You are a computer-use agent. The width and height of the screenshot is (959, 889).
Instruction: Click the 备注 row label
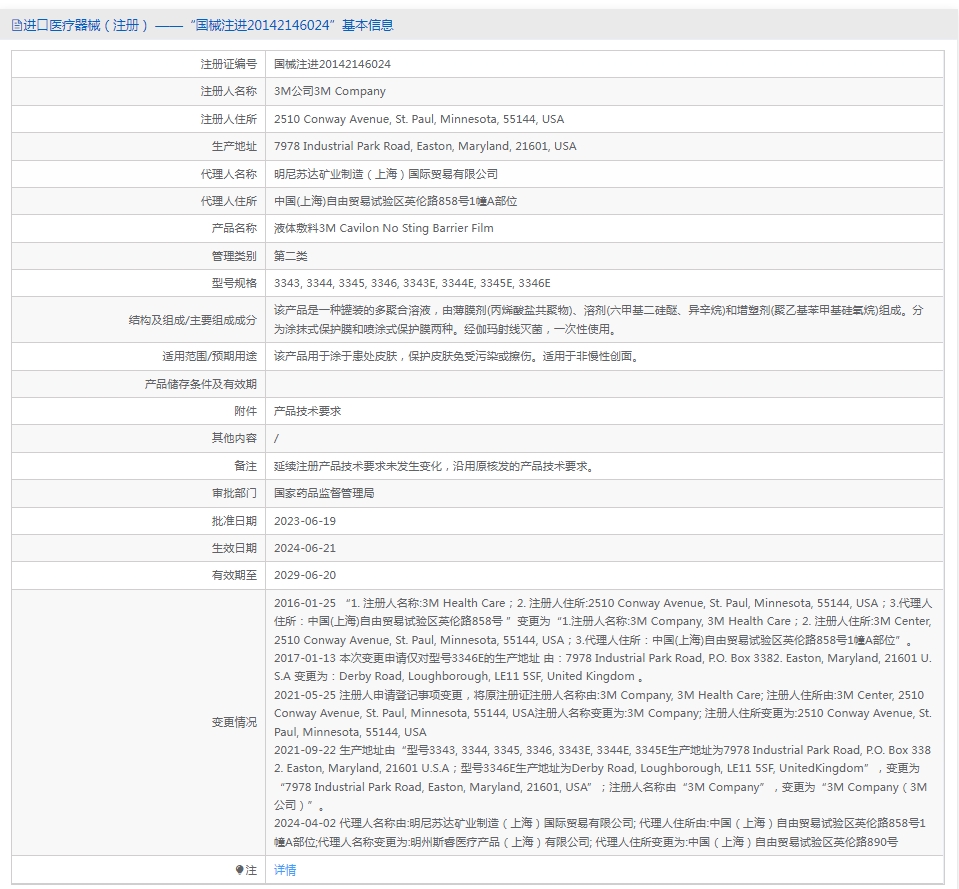[x=245, y=467]
